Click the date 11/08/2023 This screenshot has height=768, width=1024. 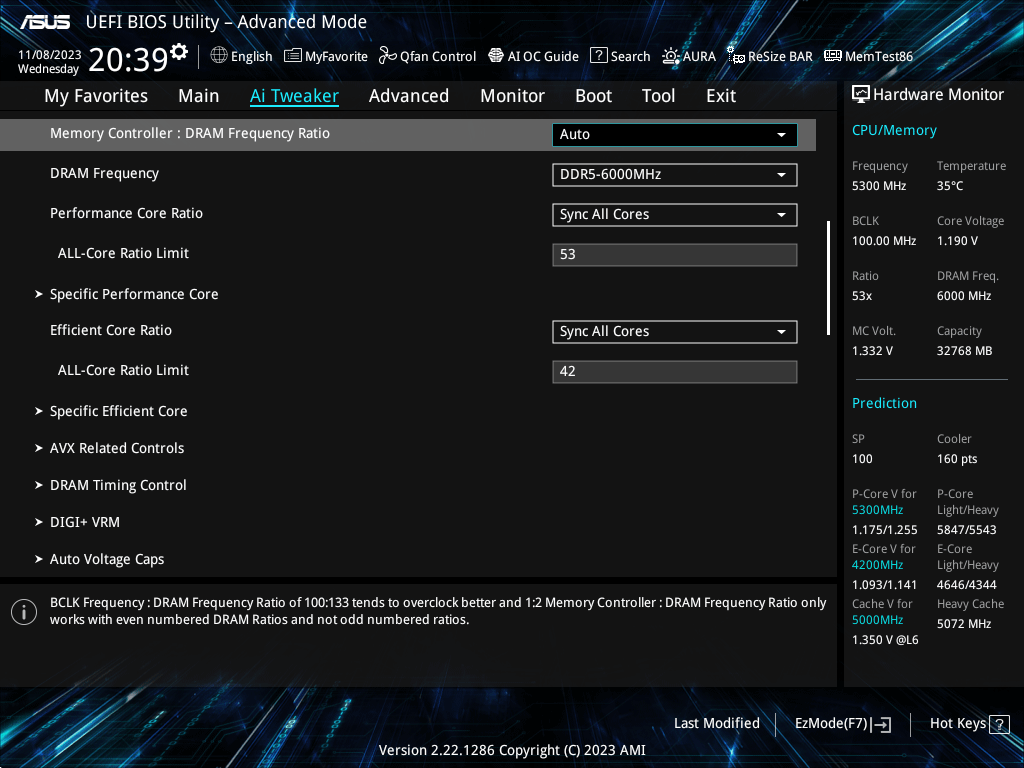(x=50, y=55)
